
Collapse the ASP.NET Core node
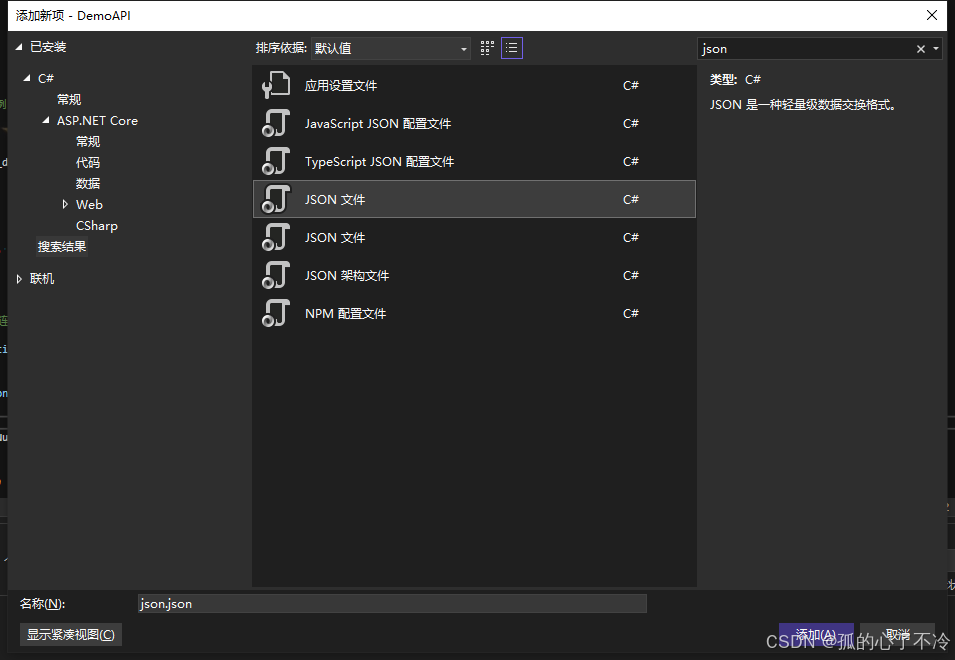coord(46,121)
